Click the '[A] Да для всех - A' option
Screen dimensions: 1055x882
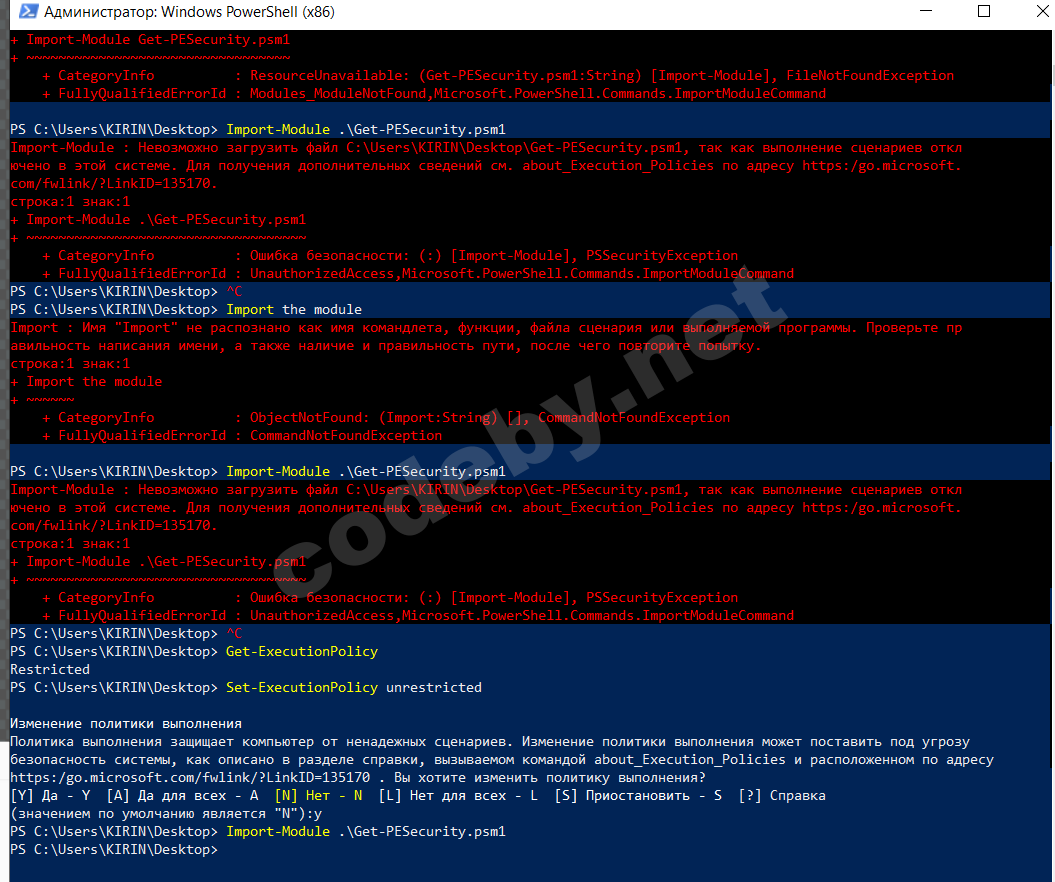tap(182, 796)
